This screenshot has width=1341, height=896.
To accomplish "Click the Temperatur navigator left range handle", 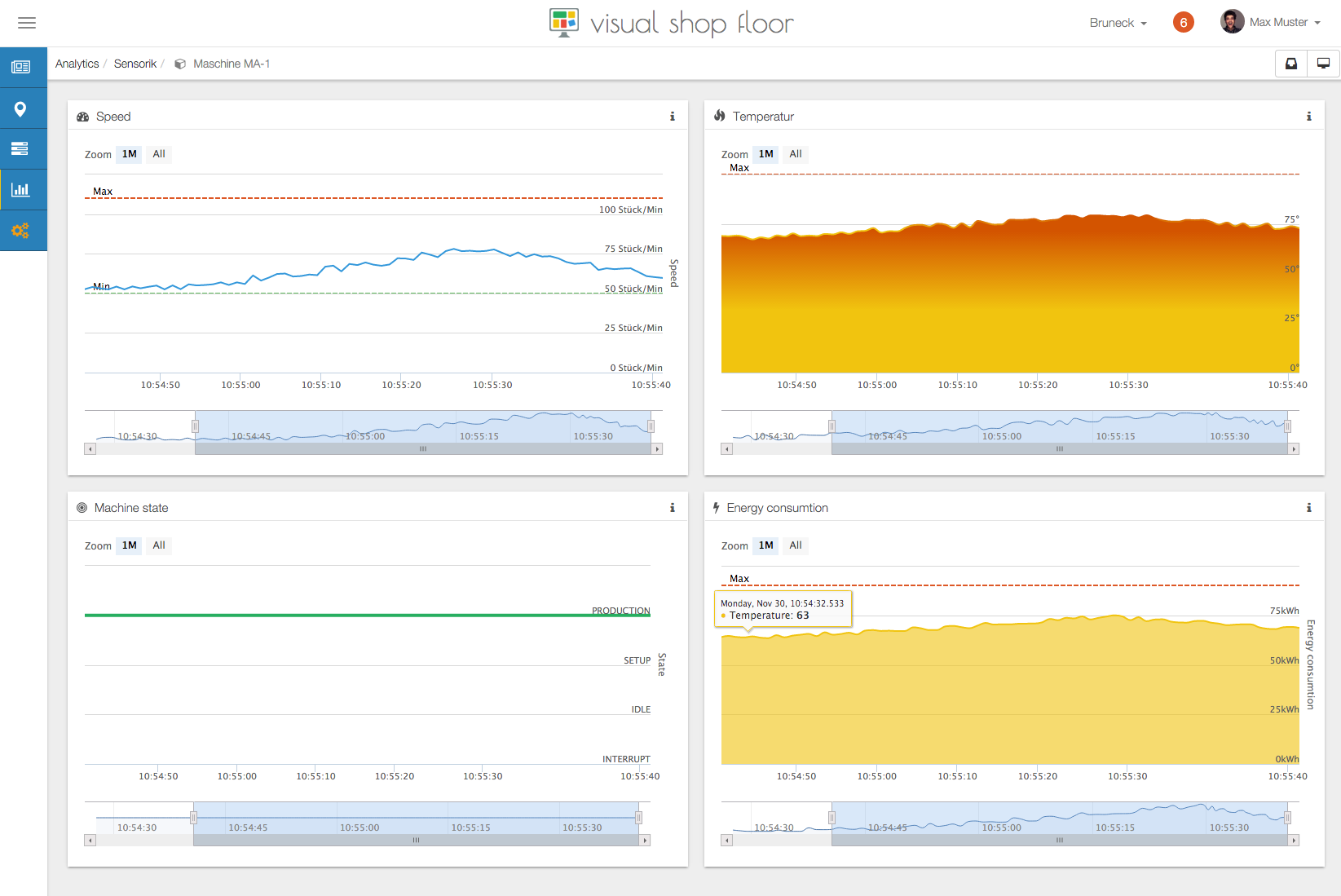I will [x=832, y=426].
